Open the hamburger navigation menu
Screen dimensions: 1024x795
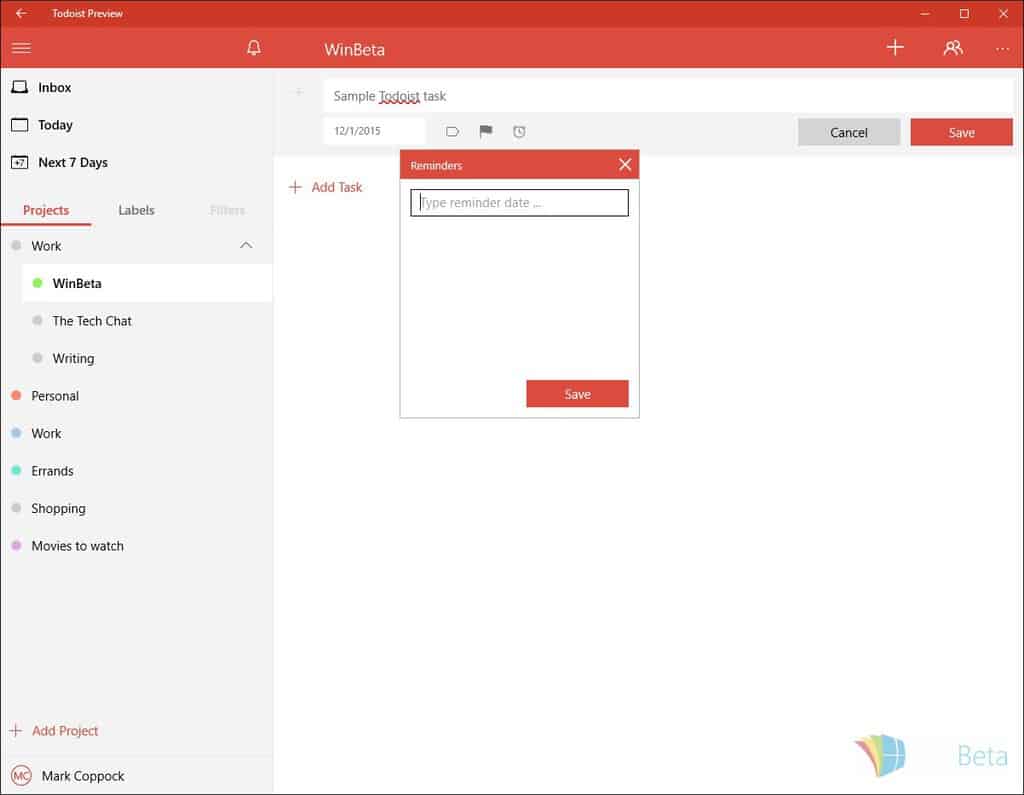click(21, 48)
